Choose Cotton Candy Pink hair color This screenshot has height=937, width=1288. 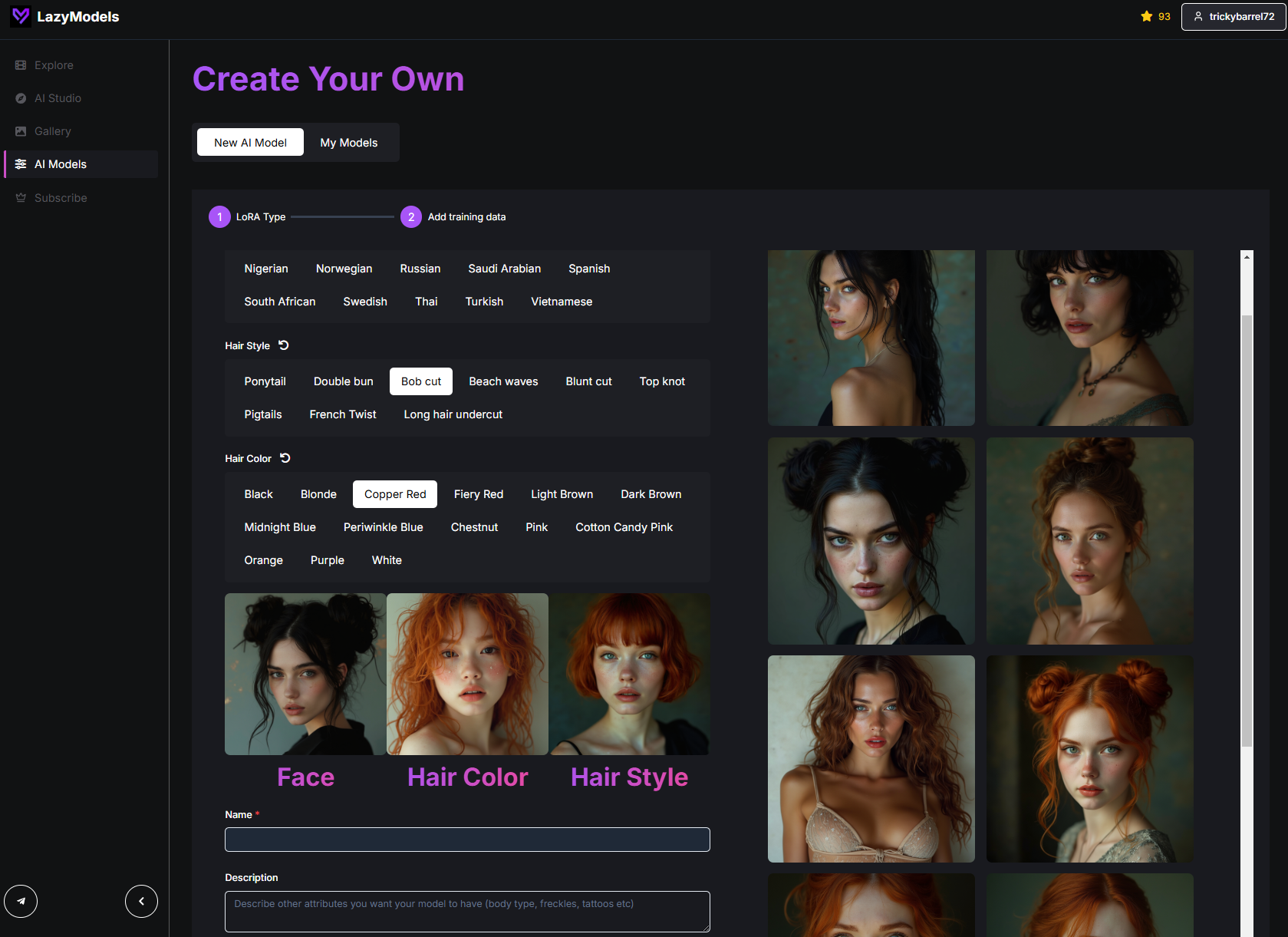[x=624, y=527]
